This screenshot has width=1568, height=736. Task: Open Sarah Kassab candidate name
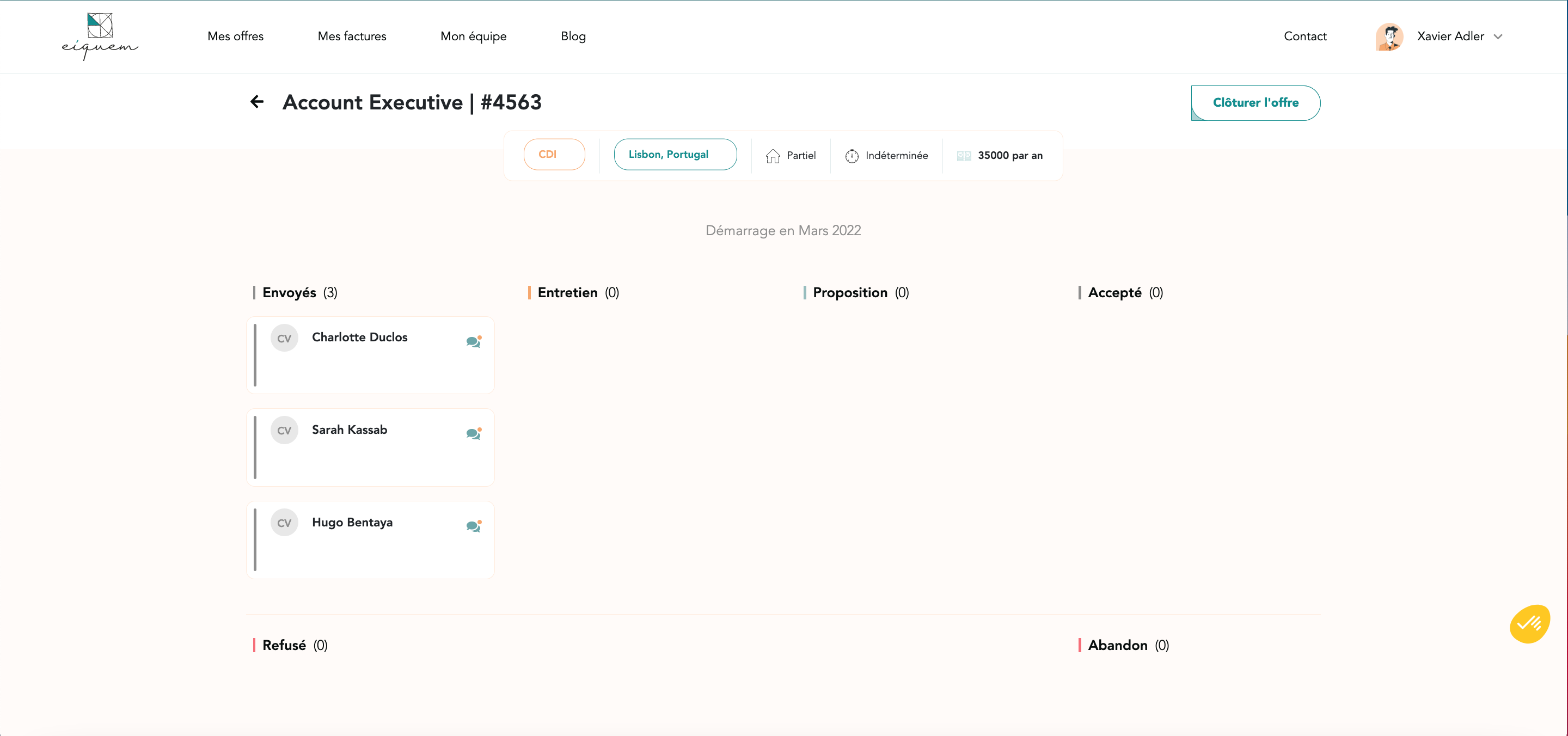point(350,430)
